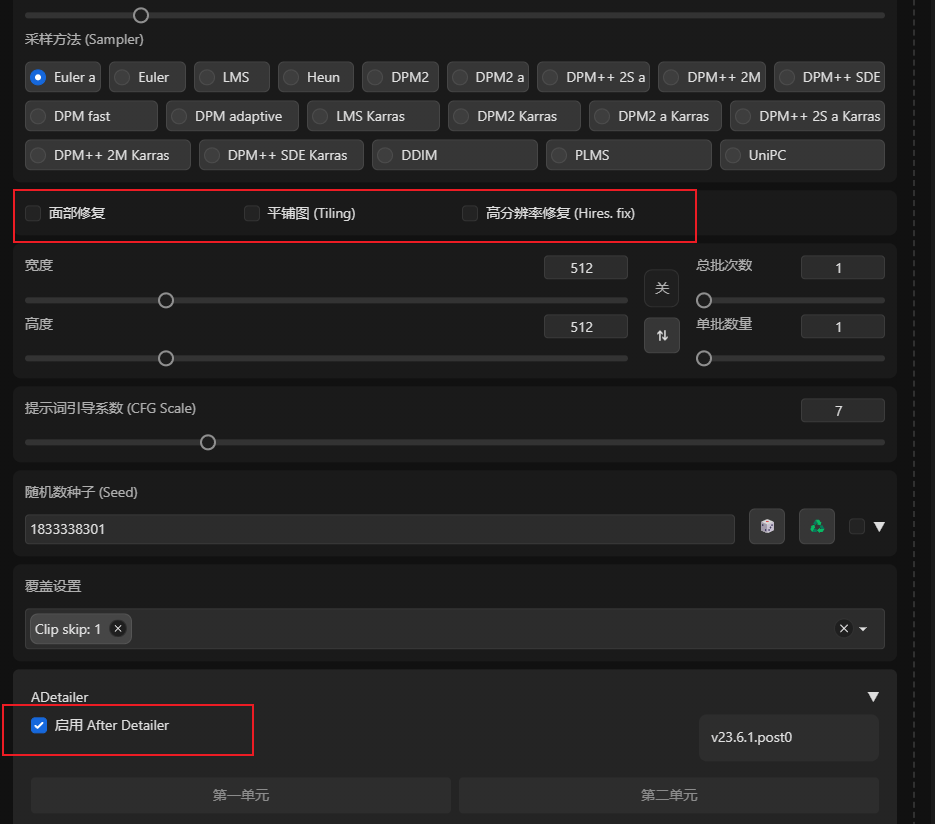The image size is (935, 824).
Task: Click the seed number input field
Action: click(380, 529)
